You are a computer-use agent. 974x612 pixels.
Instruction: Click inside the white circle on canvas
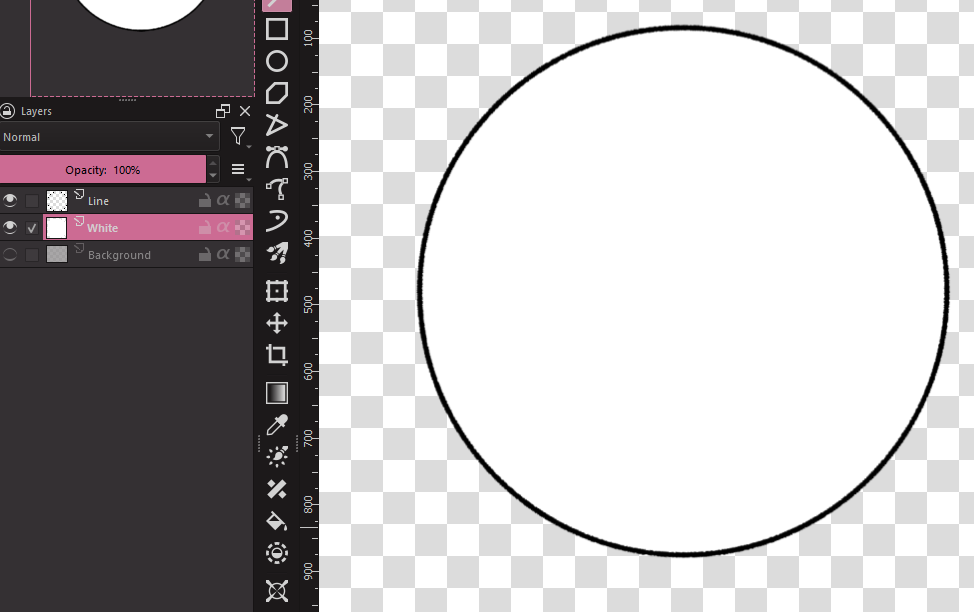click(683, 290)
